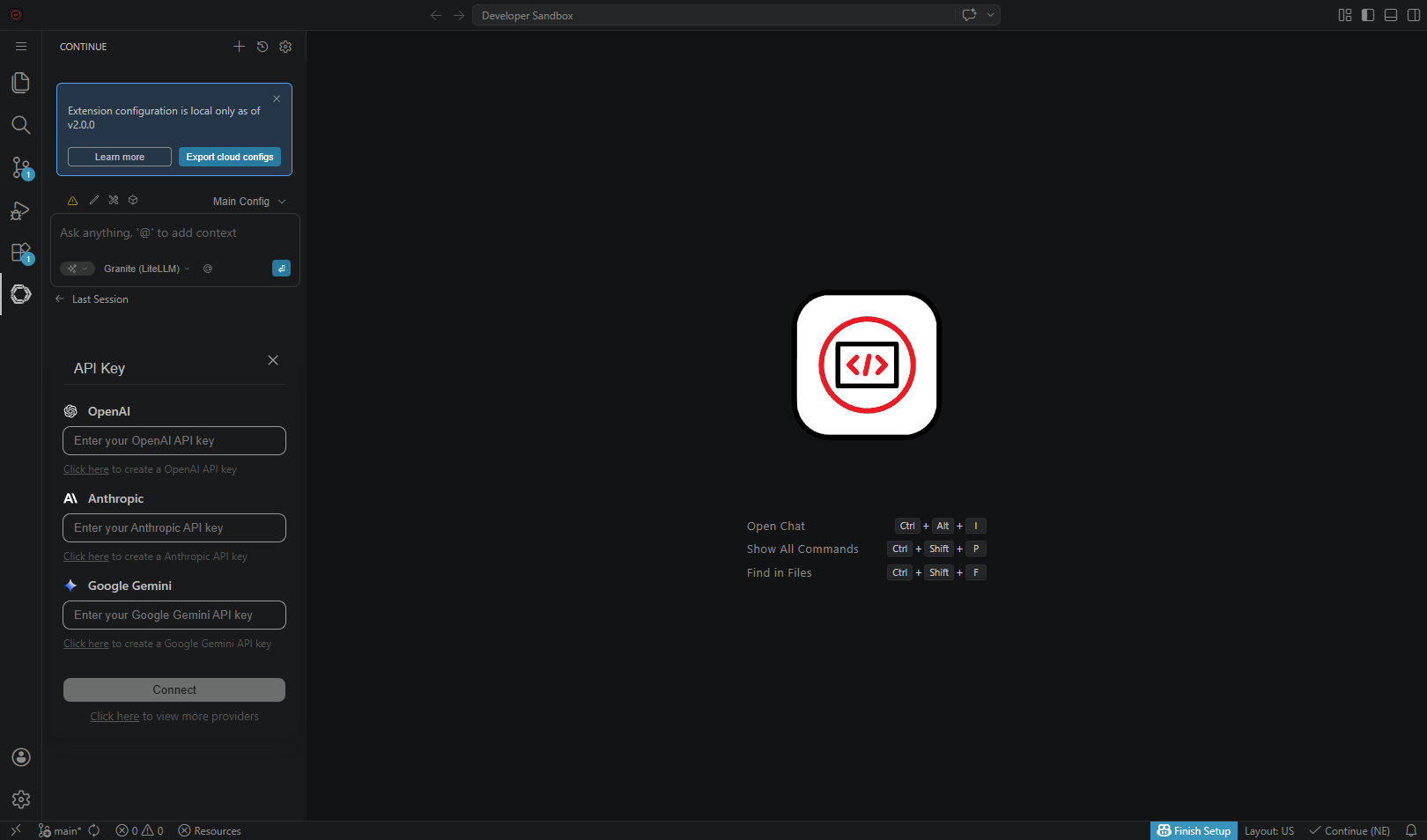Open the chat icon in the title bar

pyautogui.click(x=970, y=15)
